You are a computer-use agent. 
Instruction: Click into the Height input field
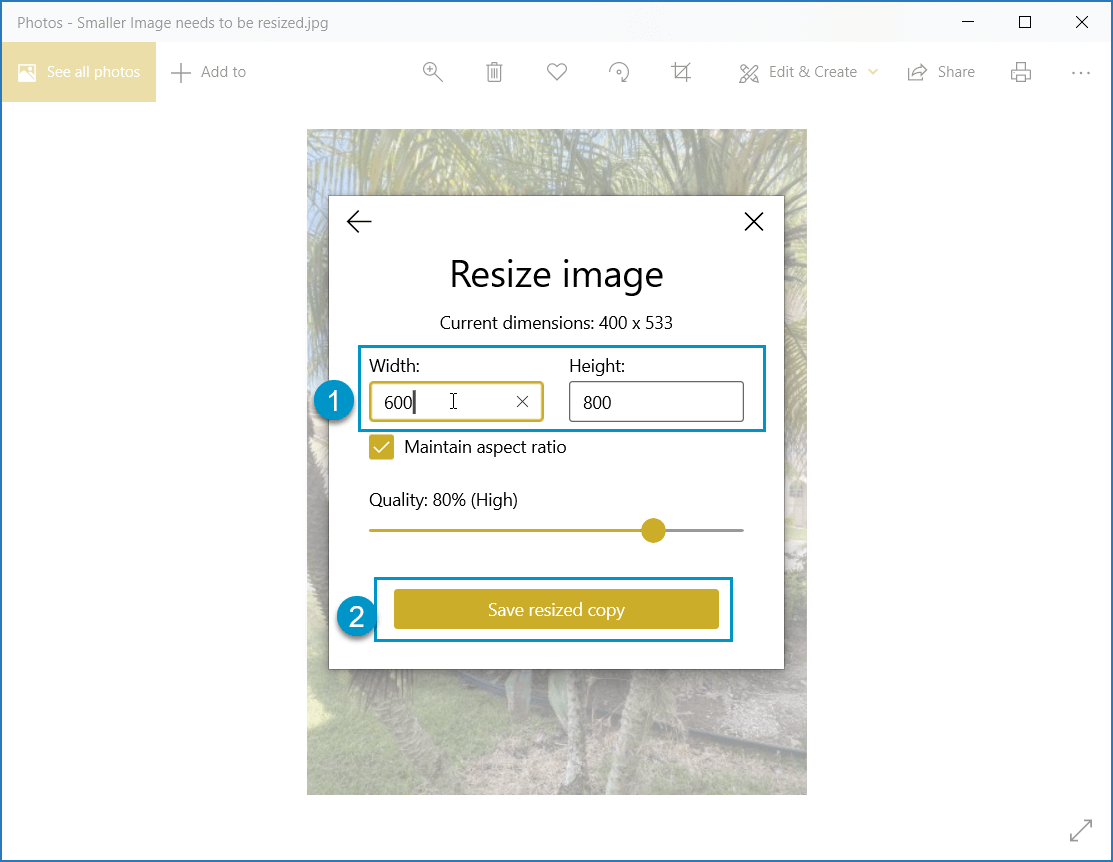coord(656,402)
